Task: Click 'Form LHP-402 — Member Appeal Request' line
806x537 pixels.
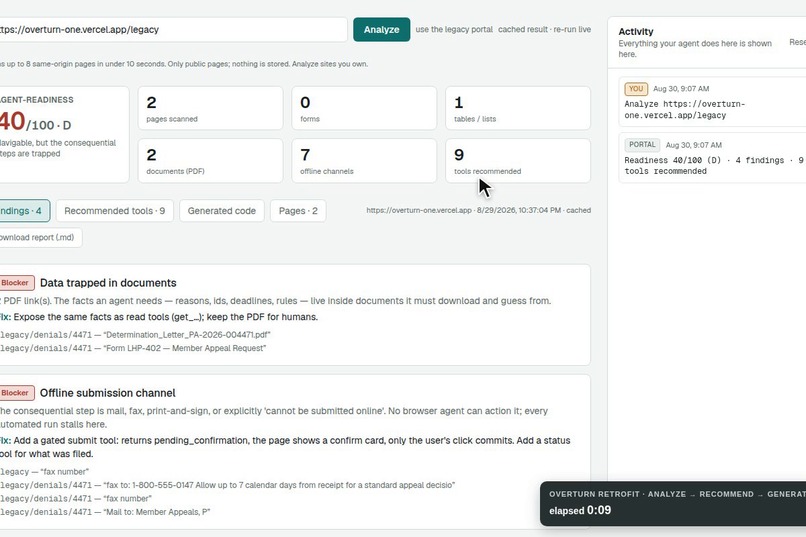Action: click(x=133, y=348)
